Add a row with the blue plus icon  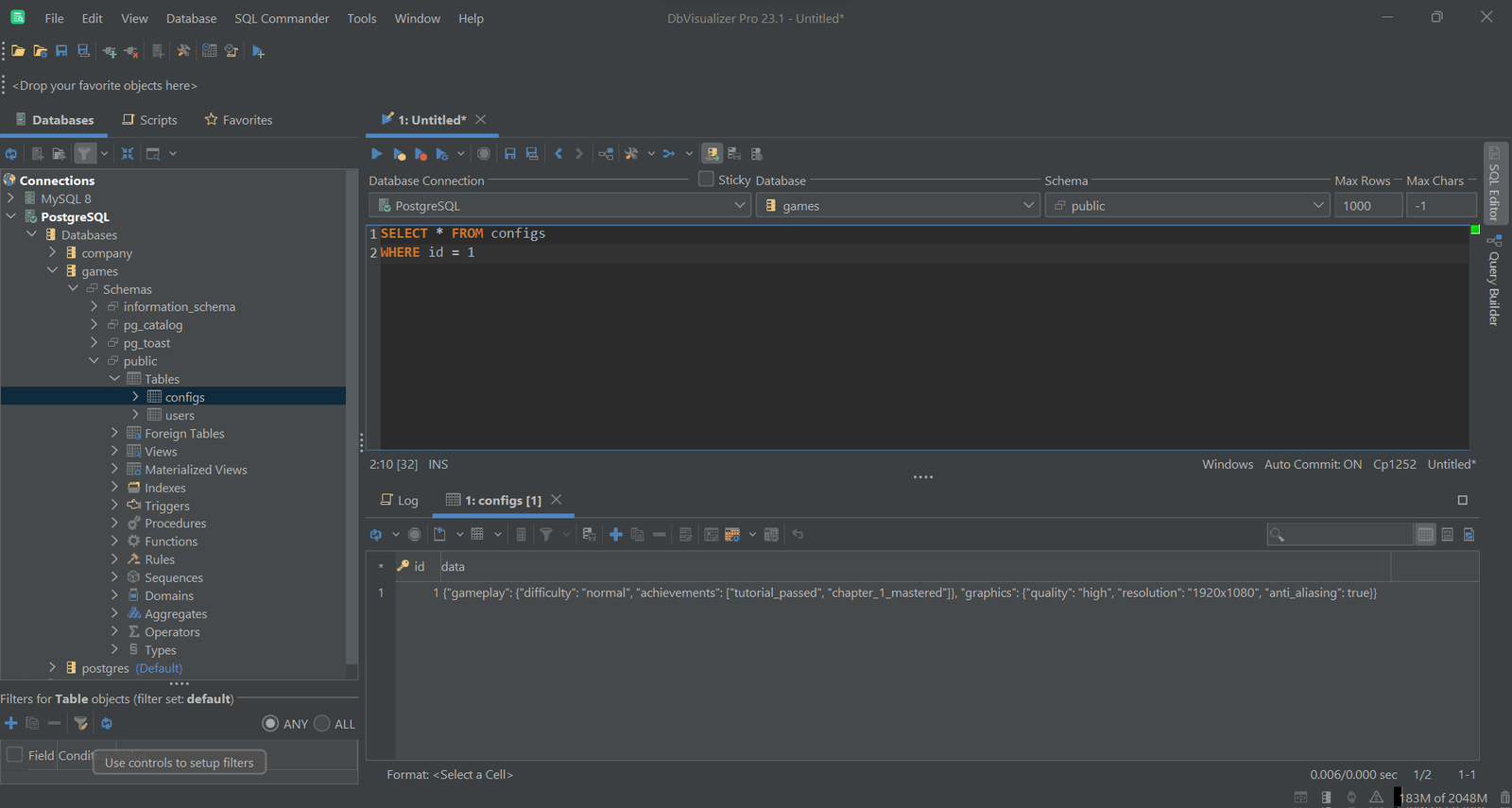coord(616,534)
